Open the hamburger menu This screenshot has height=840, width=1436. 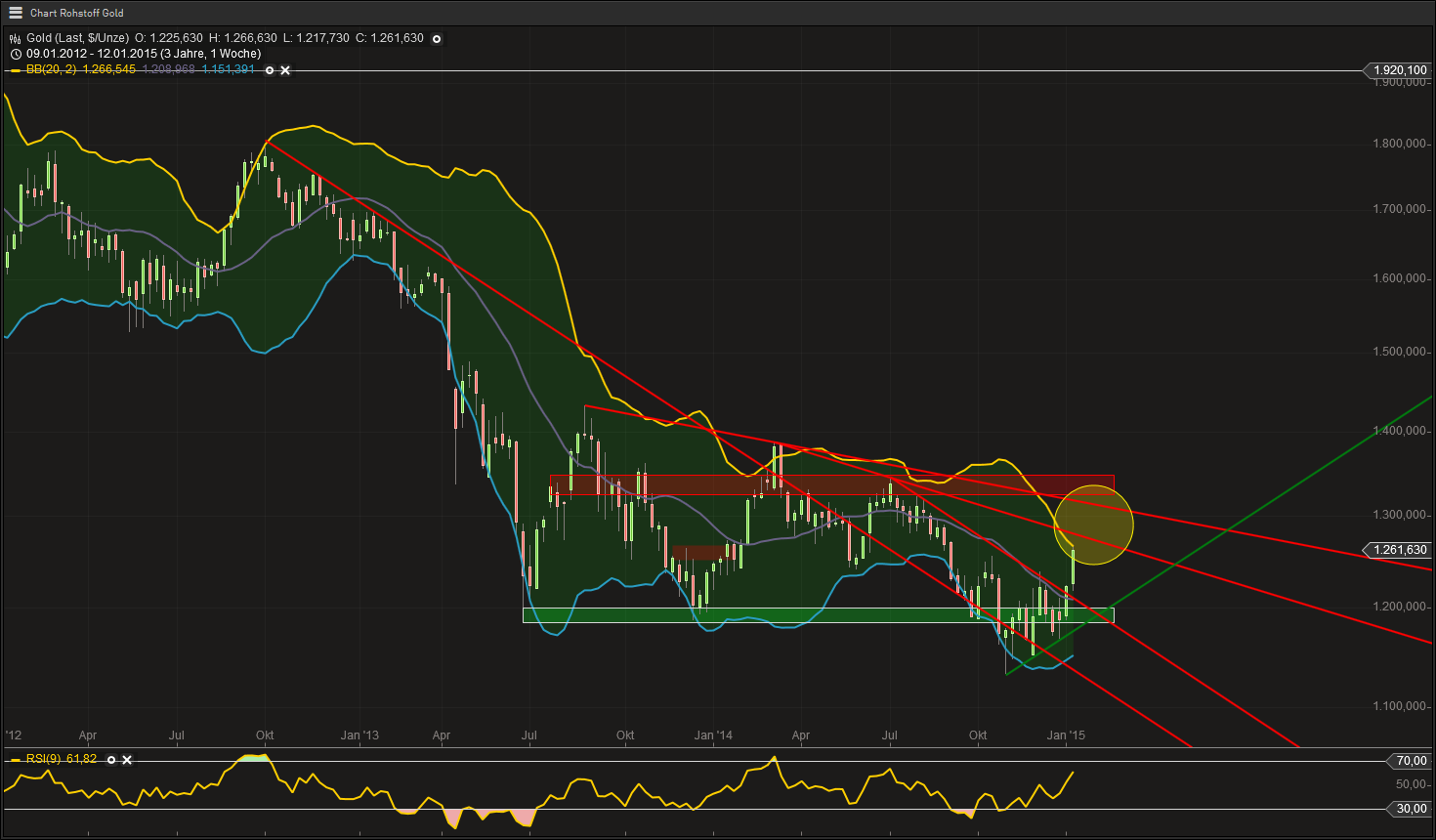click(x=14, y=13)
